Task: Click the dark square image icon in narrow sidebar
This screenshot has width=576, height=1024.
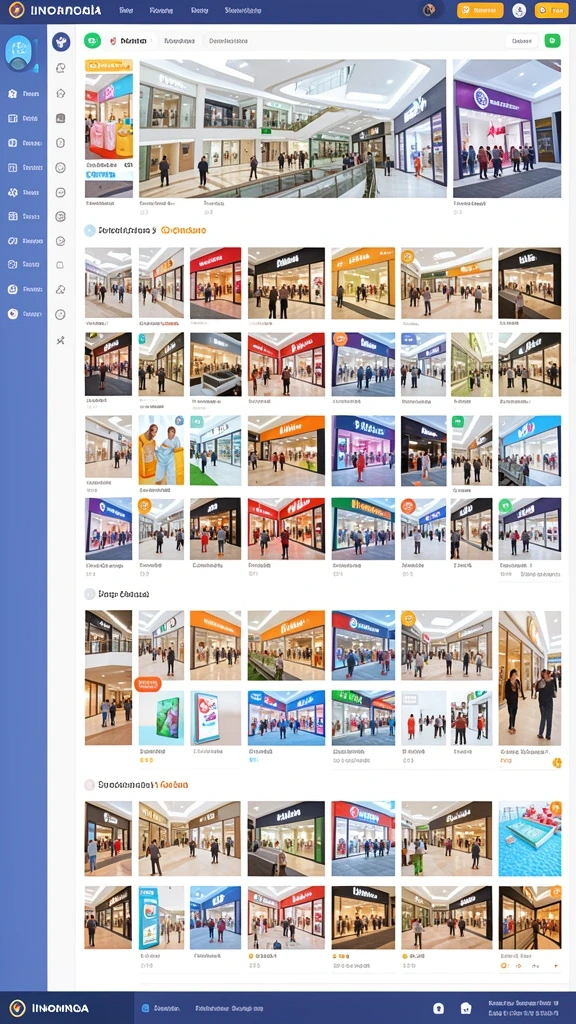Action: pos(61,118)
